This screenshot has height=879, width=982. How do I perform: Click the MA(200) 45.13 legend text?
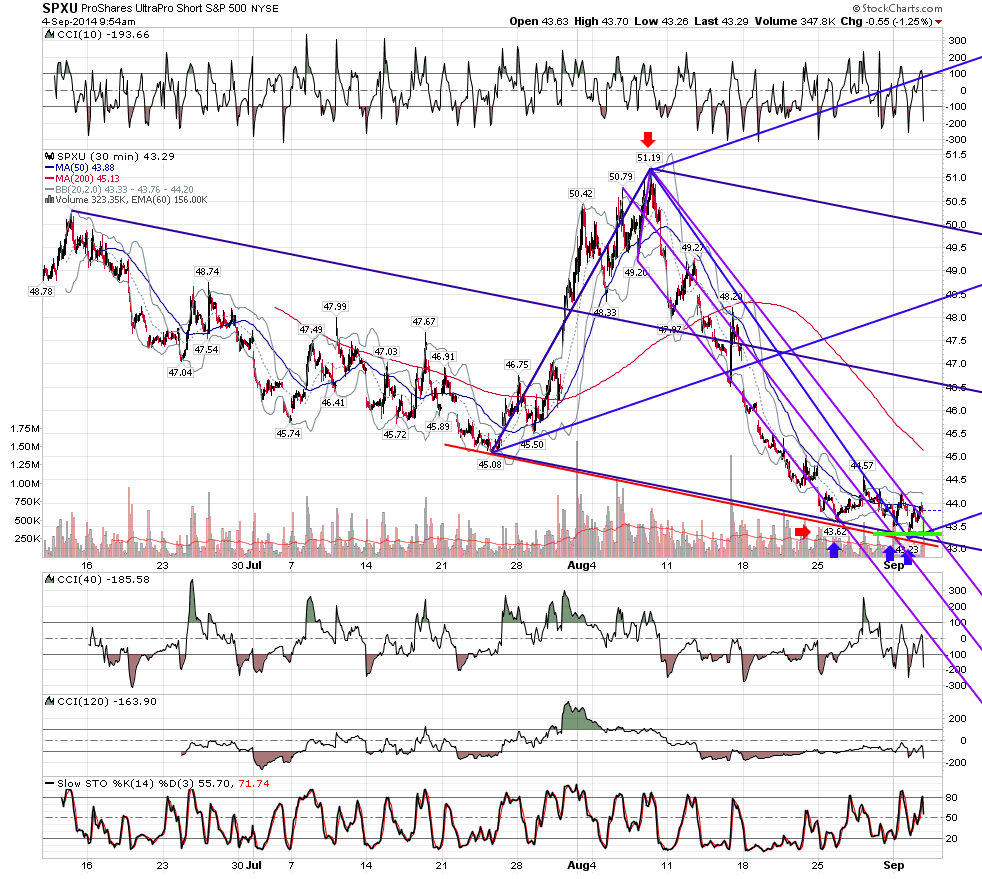[87, 179]
